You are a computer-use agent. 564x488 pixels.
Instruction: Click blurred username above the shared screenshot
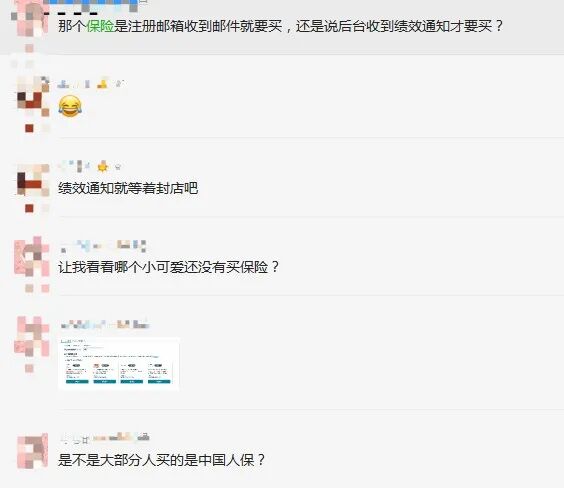click(x=105, y=325)
